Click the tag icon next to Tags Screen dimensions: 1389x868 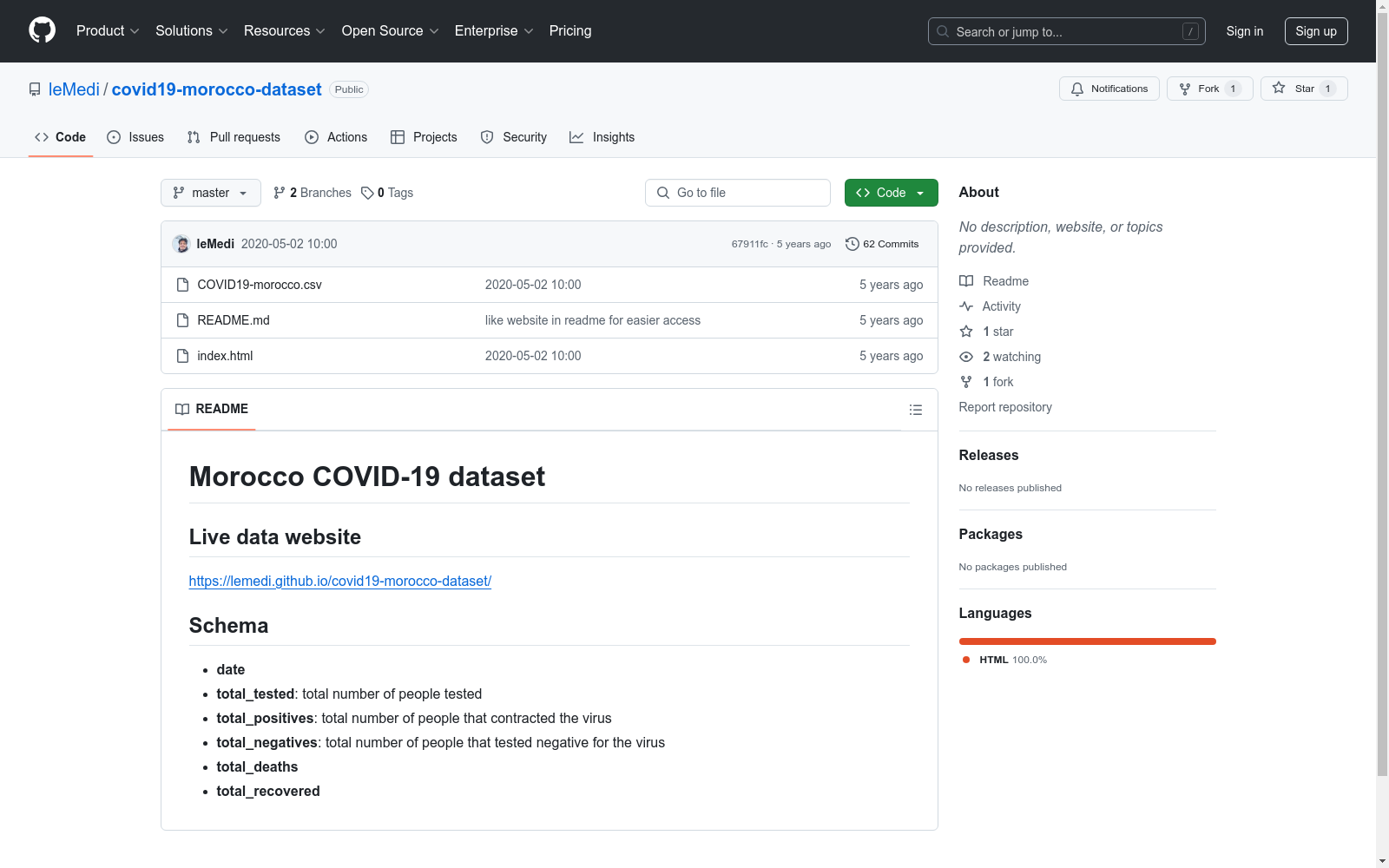[367, 193]
